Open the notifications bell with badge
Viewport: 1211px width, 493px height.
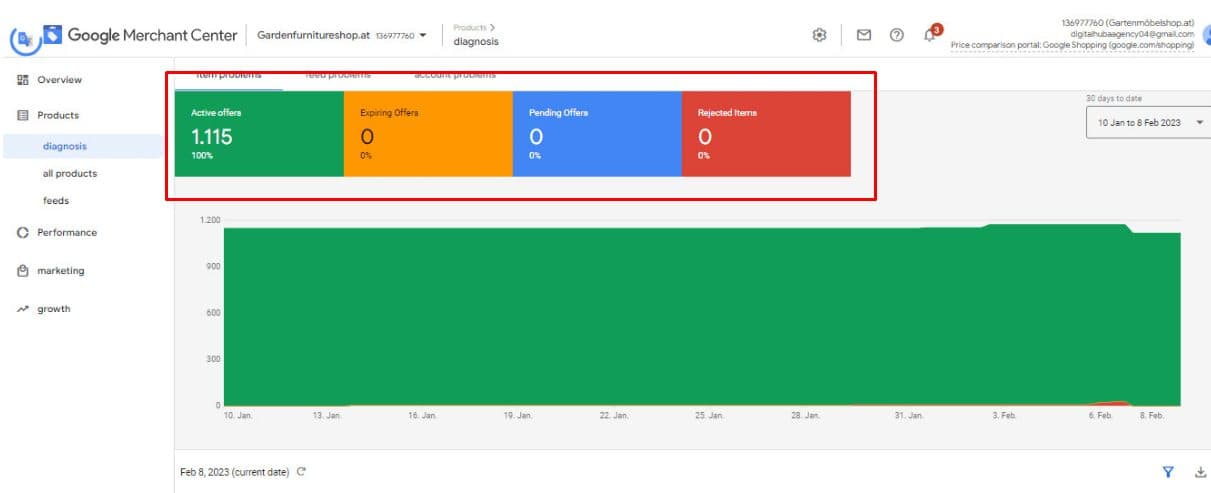[931, 33]
